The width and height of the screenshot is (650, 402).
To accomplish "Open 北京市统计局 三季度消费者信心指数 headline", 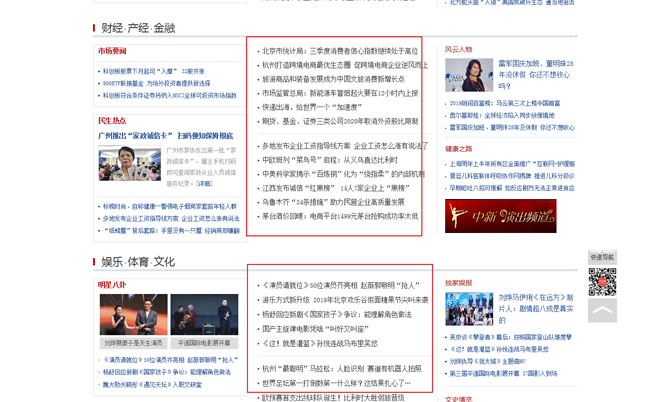I will pos(340,51).
